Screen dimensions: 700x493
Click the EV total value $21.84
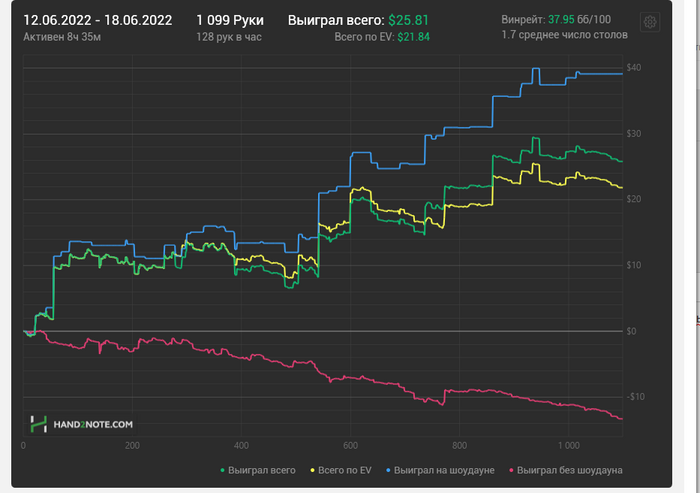pyautogui.click(x=413, y=37)
